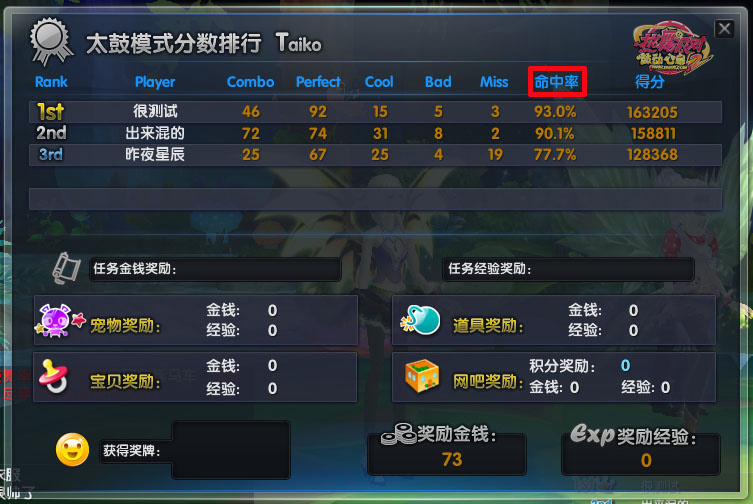Viewport: 753px width, 504px height.
Task: Click the 得分 score column header
Action: pos(649,82)
